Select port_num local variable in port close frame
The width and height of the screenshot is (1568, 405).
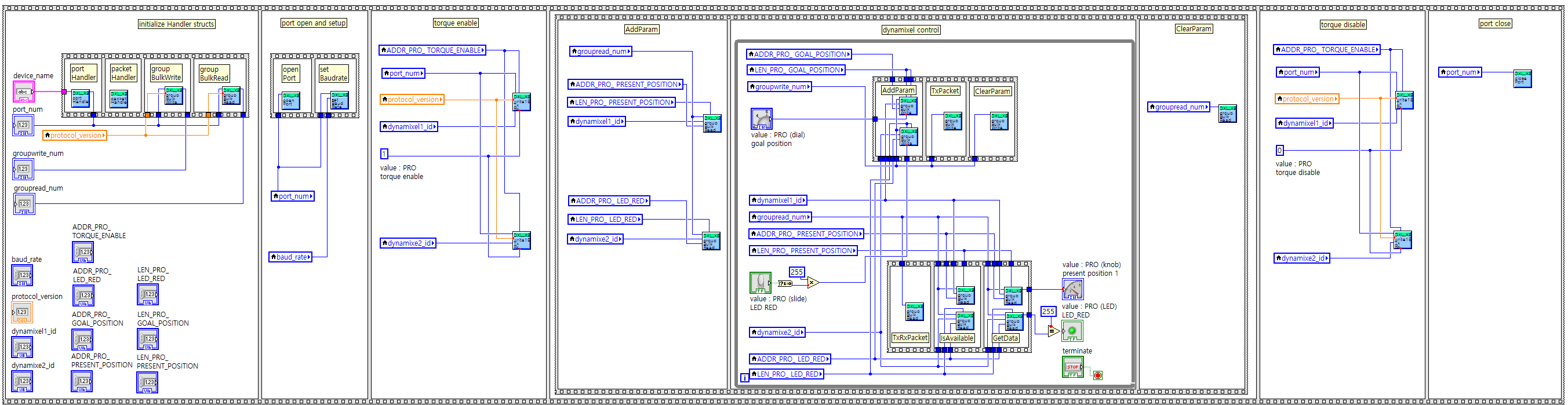pos(1460,72)
